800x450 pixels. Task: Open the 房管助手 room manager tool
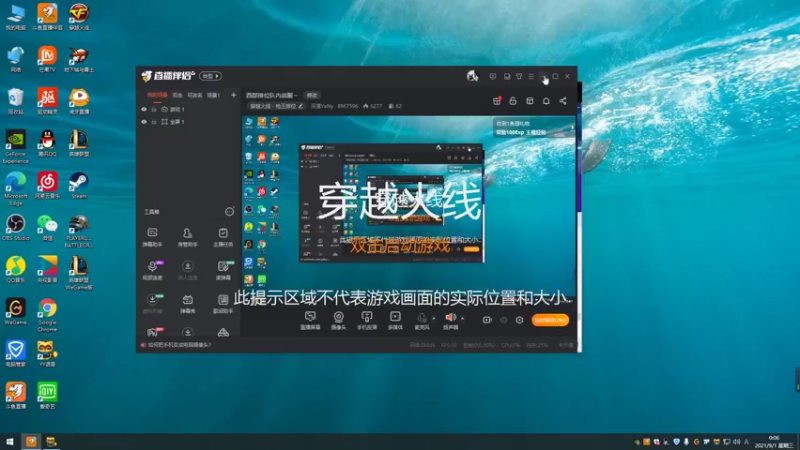[x=187, y=237]
